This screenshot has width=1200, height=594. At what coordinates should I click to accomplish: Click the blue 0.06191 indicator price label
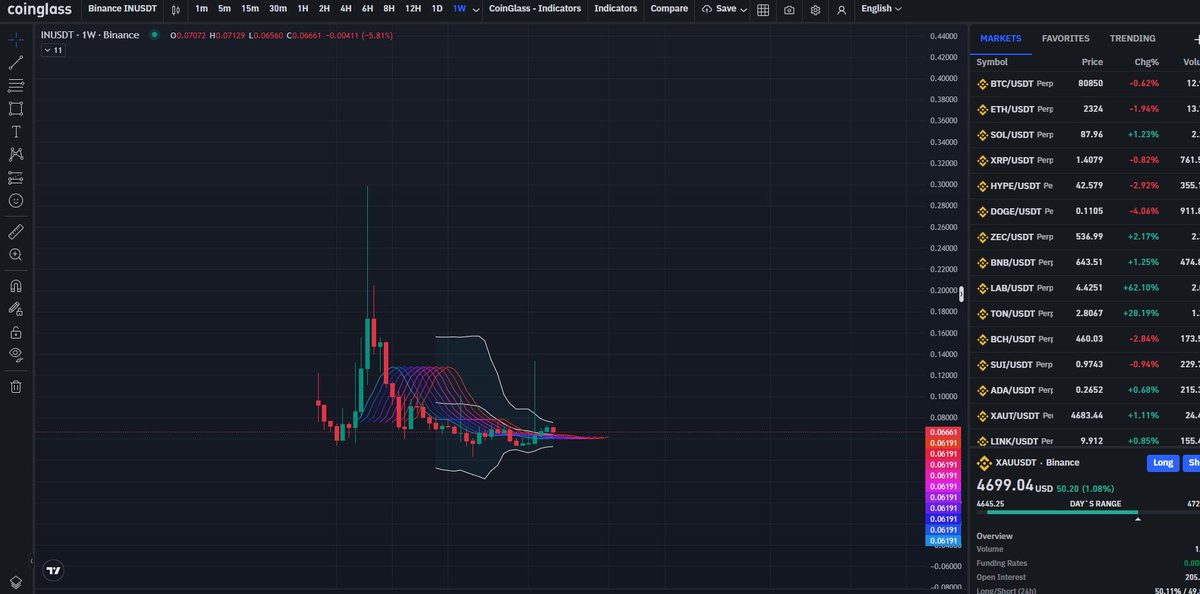pos(944,540)
